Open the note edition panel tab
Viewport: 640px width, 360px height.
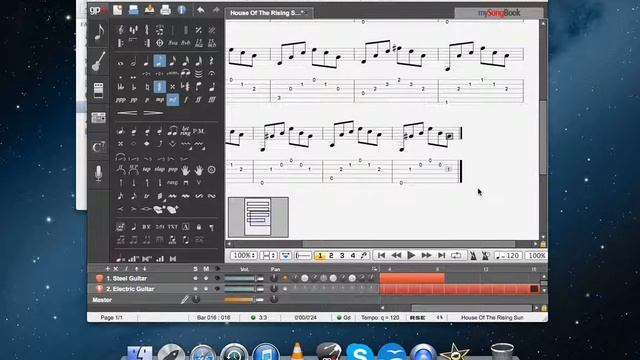point(98,32)
